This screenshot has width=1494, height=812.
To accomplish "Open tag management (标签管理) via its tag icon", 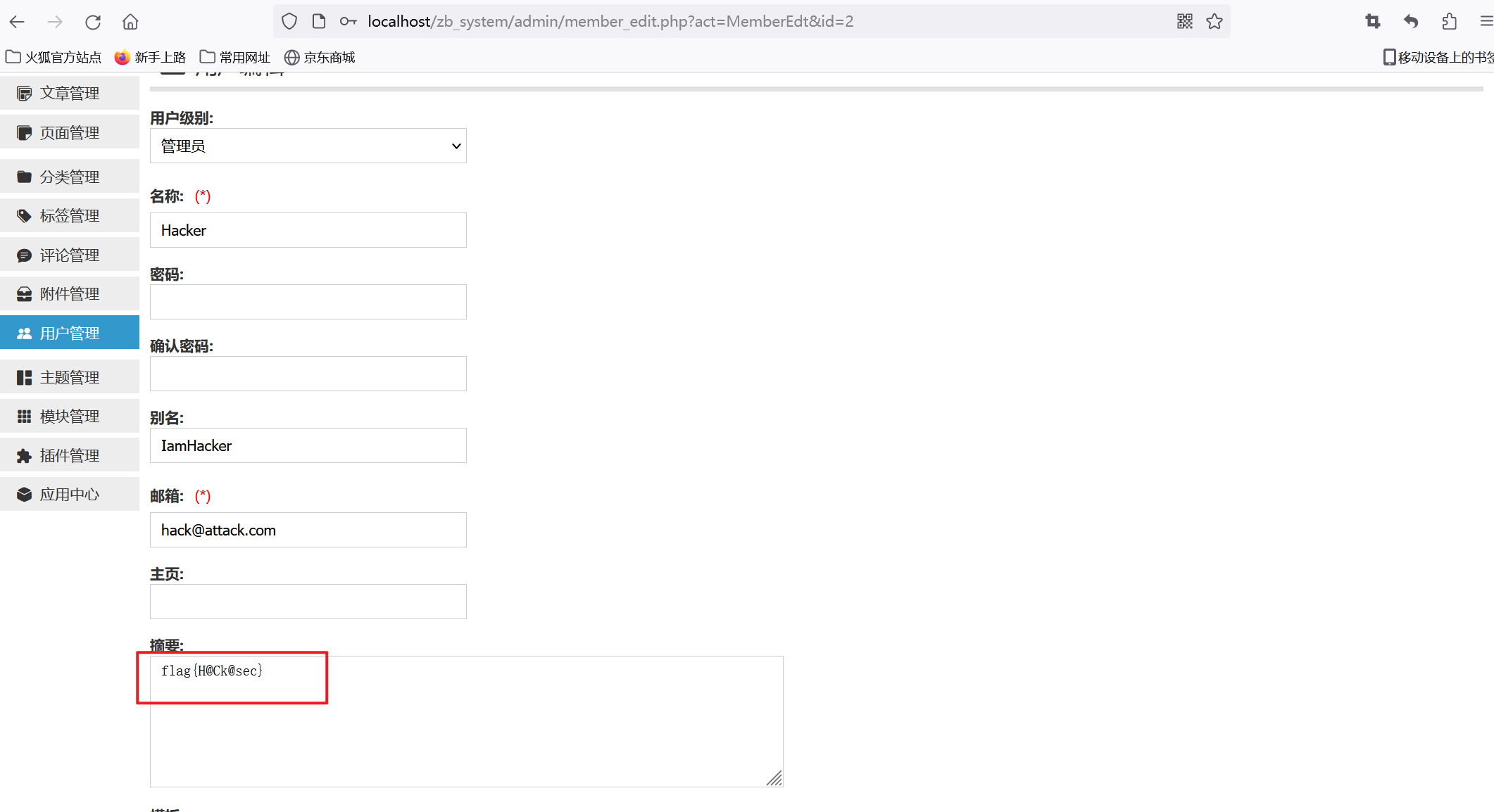I will 24,216.
